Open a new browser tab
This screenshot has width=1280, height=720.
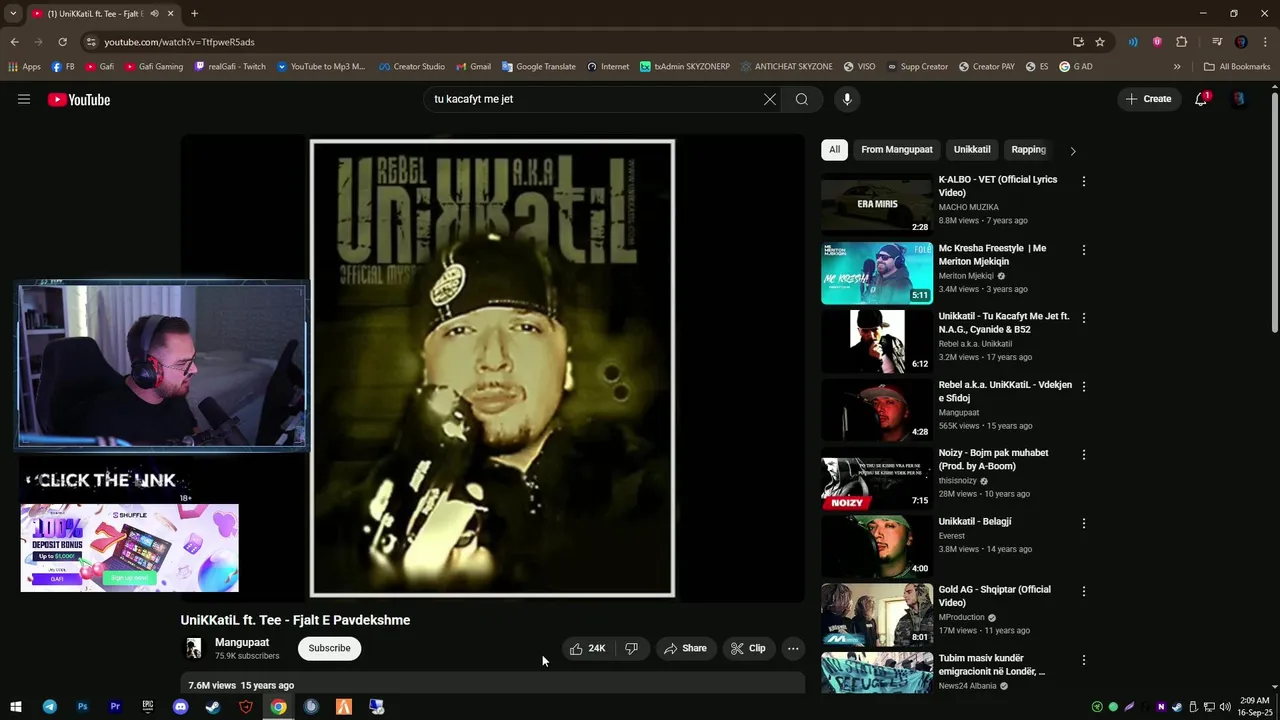194,14
